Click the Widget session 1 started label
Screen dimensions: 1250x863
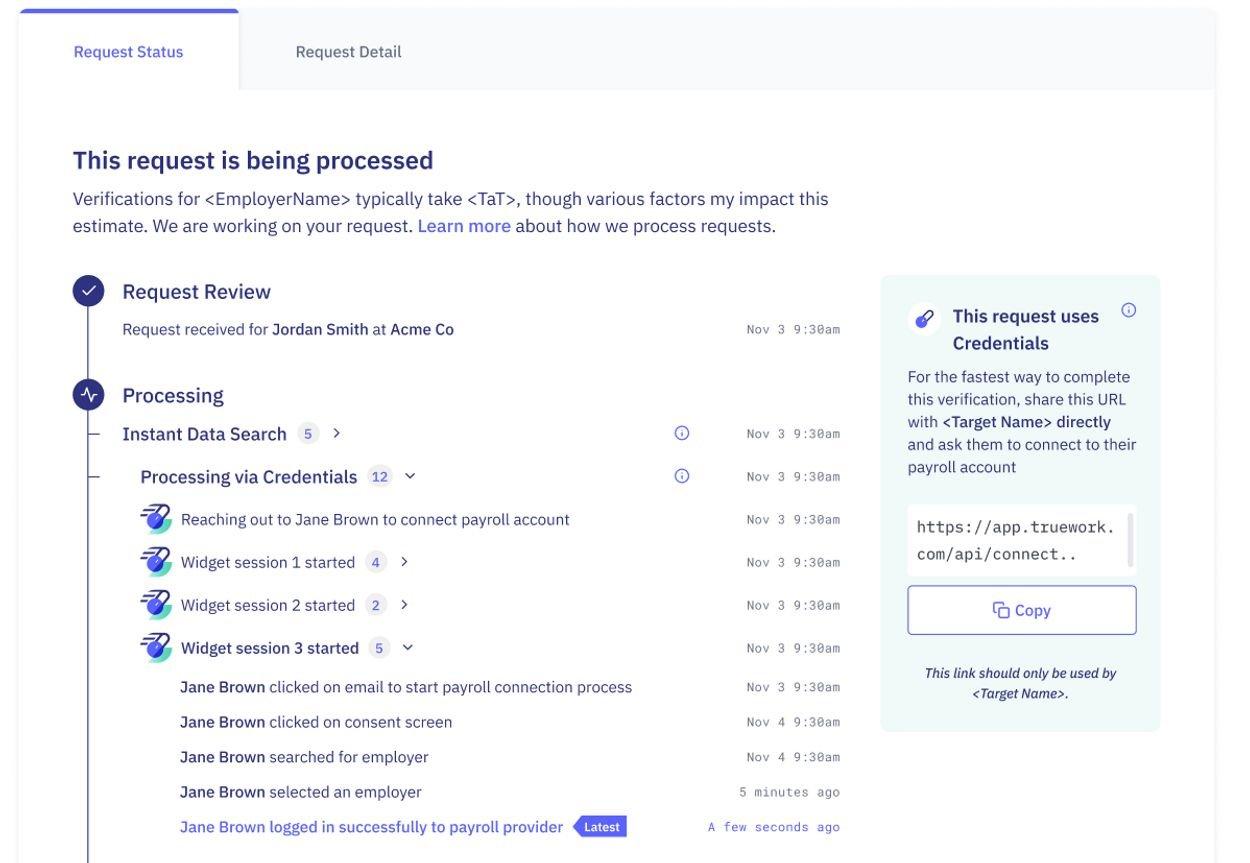pyautogui.click(x=268, y=563)
